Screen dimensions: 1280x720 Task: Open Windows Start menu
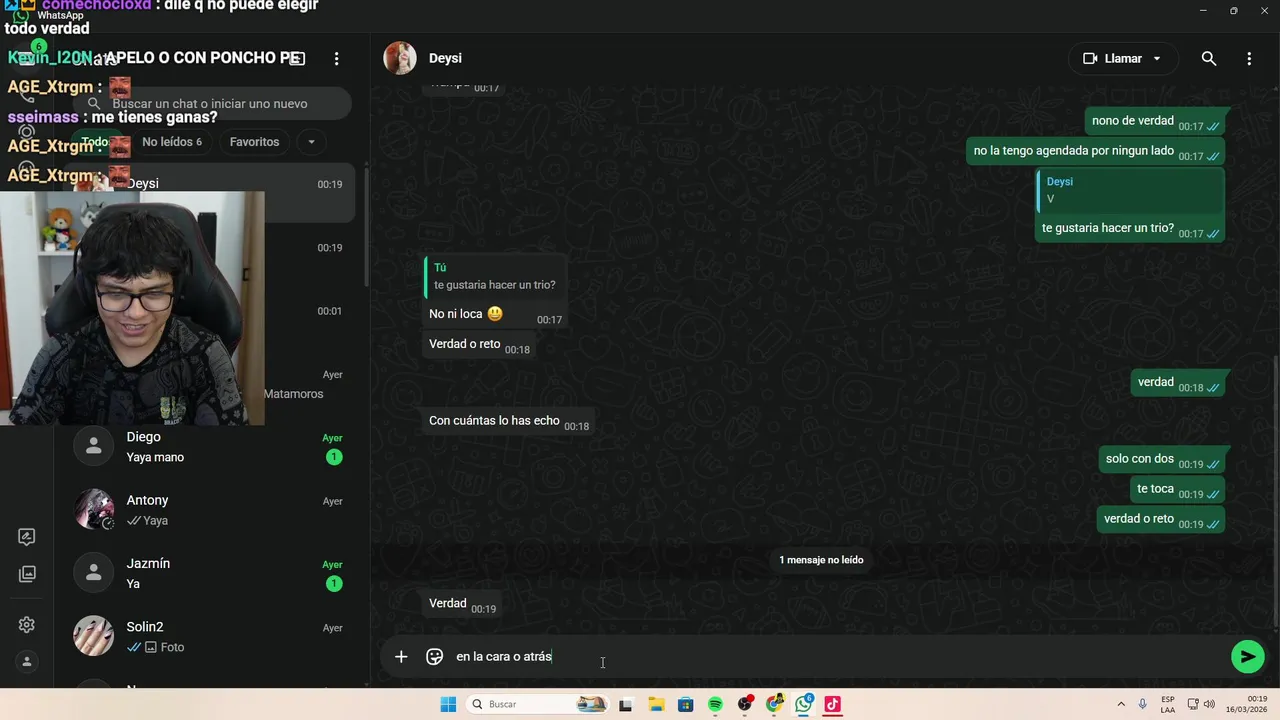[x=448, y=704]
